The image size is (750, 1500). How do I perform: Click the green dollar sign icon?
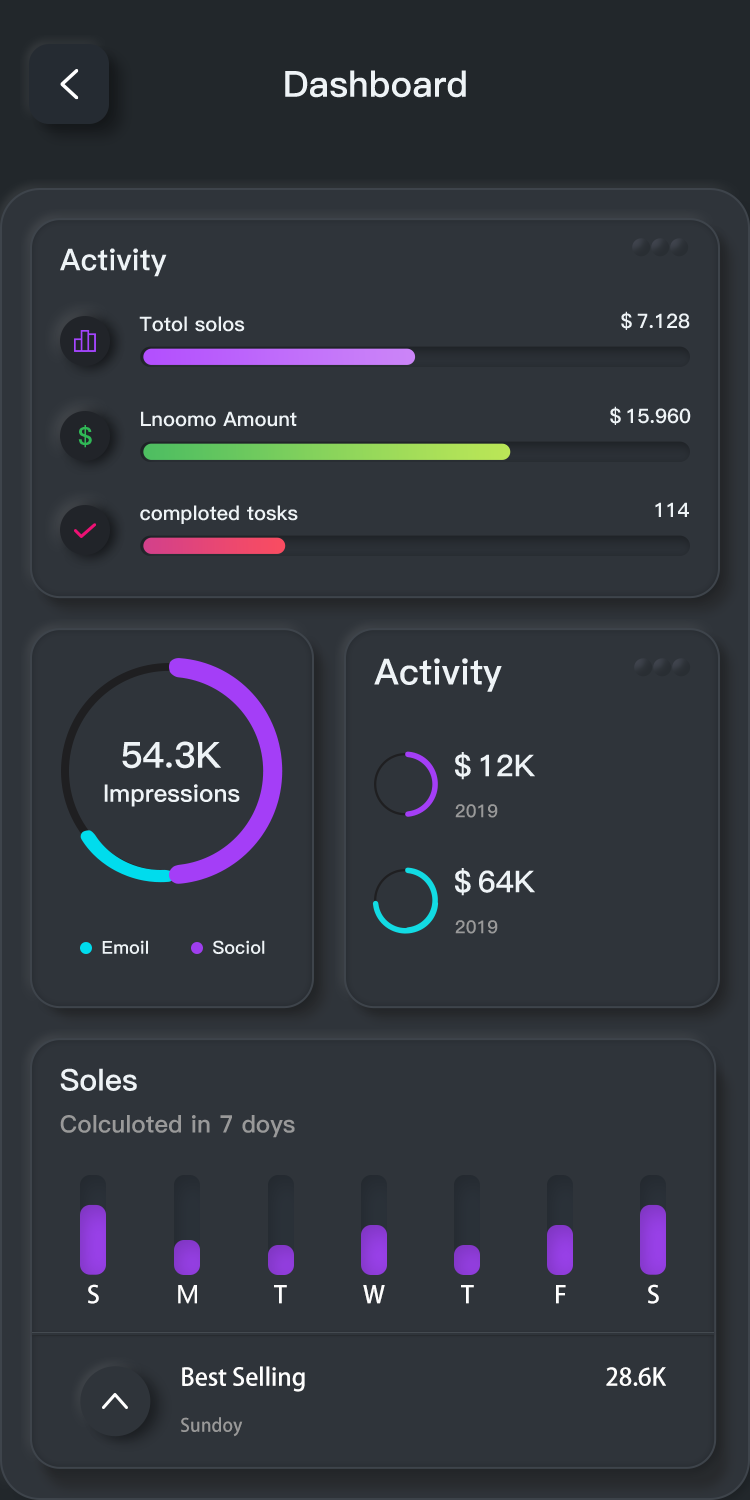pos(85,436)
